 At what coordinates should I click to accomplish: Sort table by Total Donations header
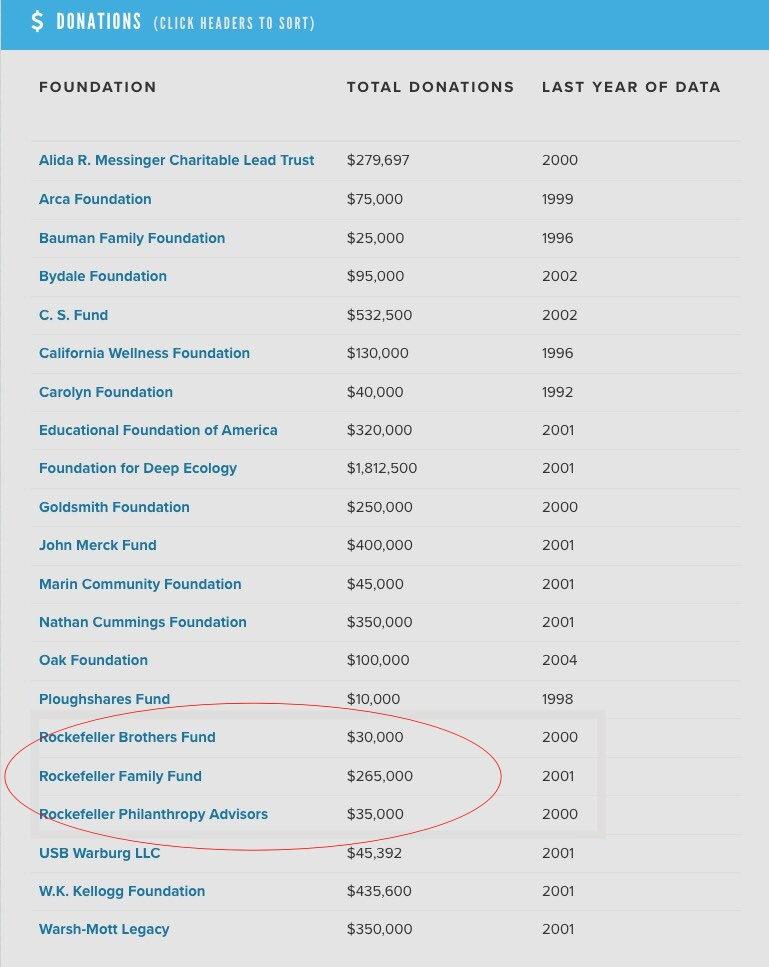pyautogui.click(x=430, y=87)
